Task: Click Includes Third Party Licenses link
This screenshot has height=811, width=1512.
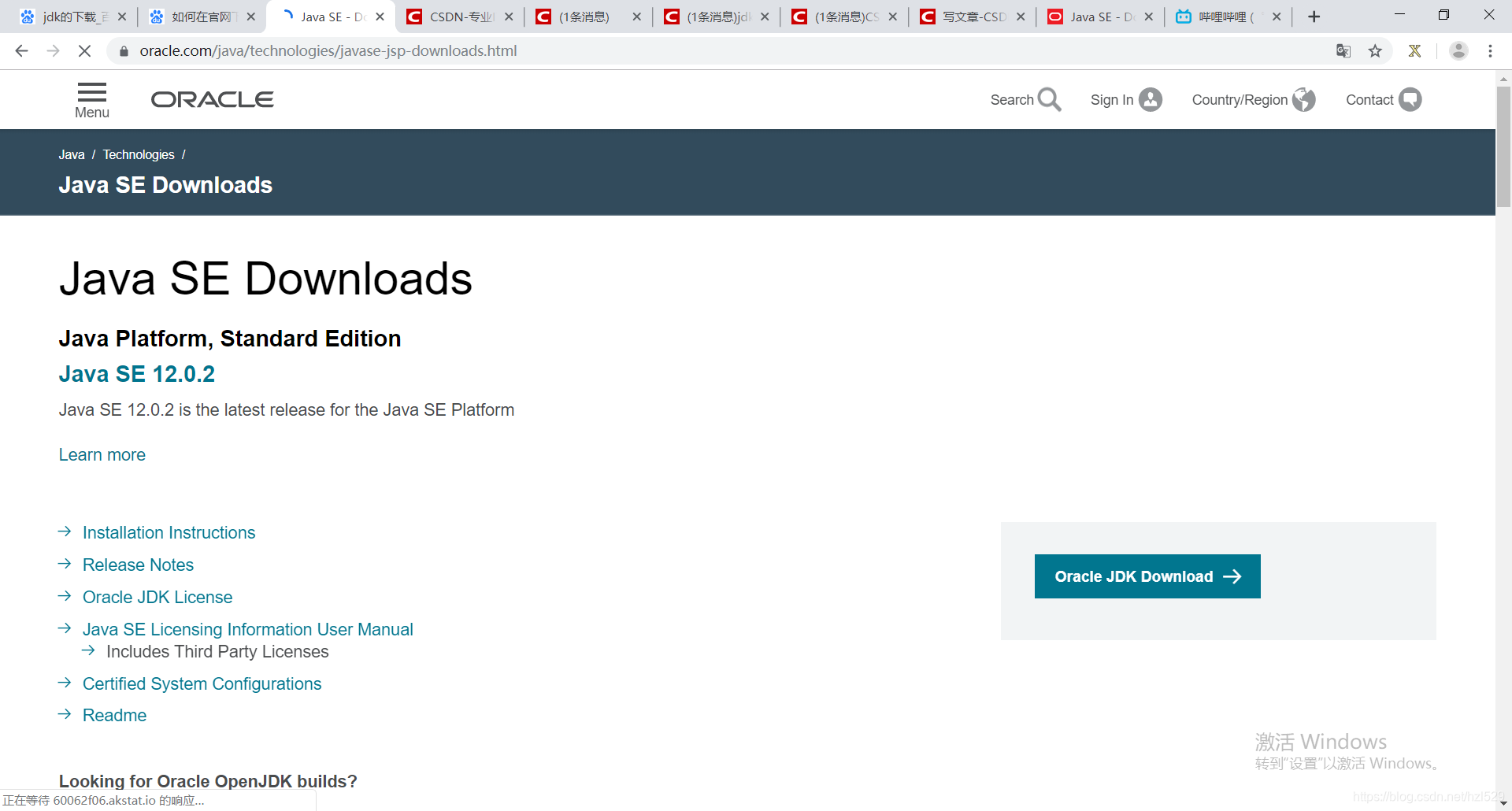Action: tap(217, 651)
